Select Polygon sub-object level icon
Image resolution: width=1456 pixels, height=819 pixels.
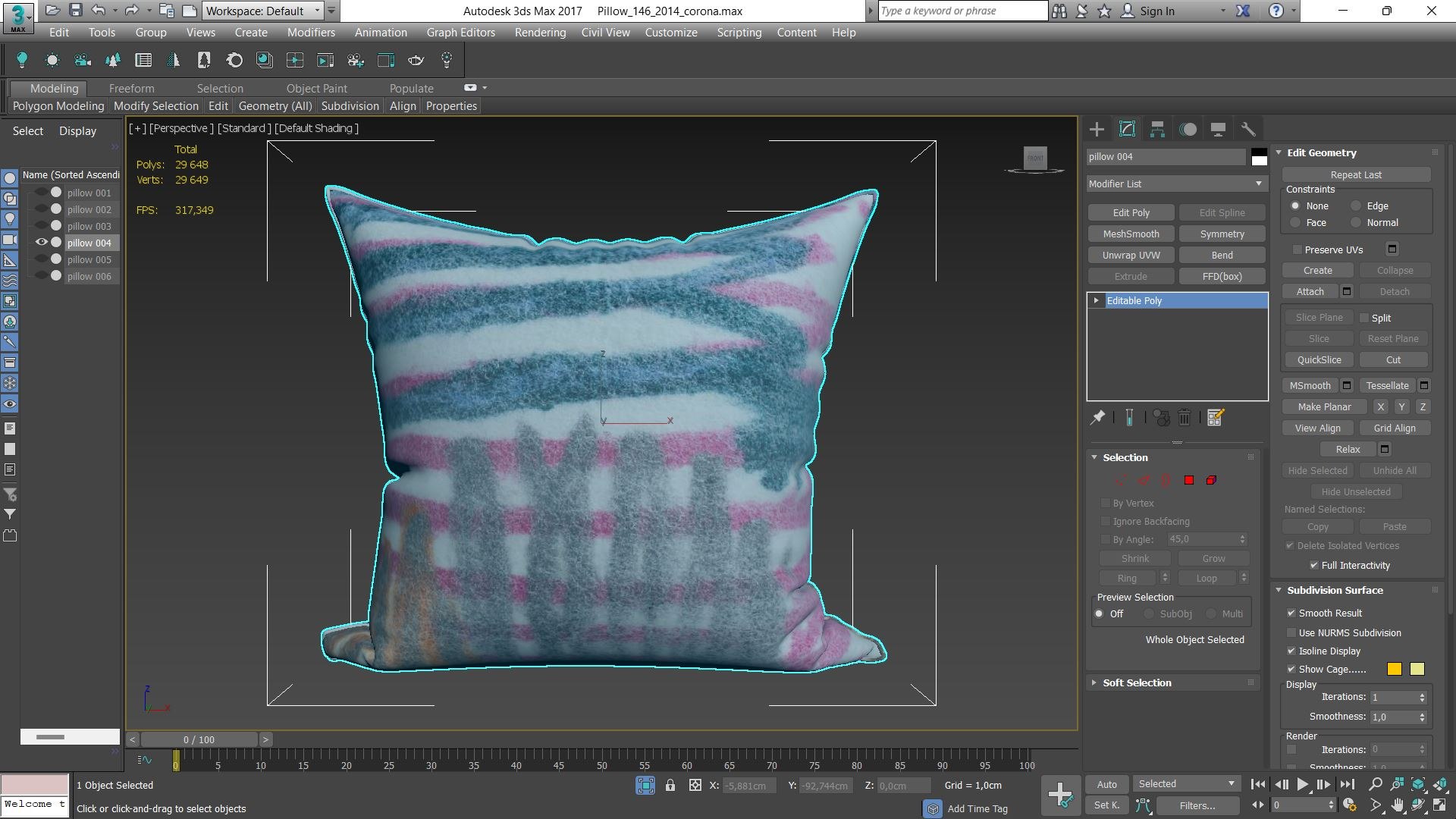pyautogui.click(x=1189, y=480)
